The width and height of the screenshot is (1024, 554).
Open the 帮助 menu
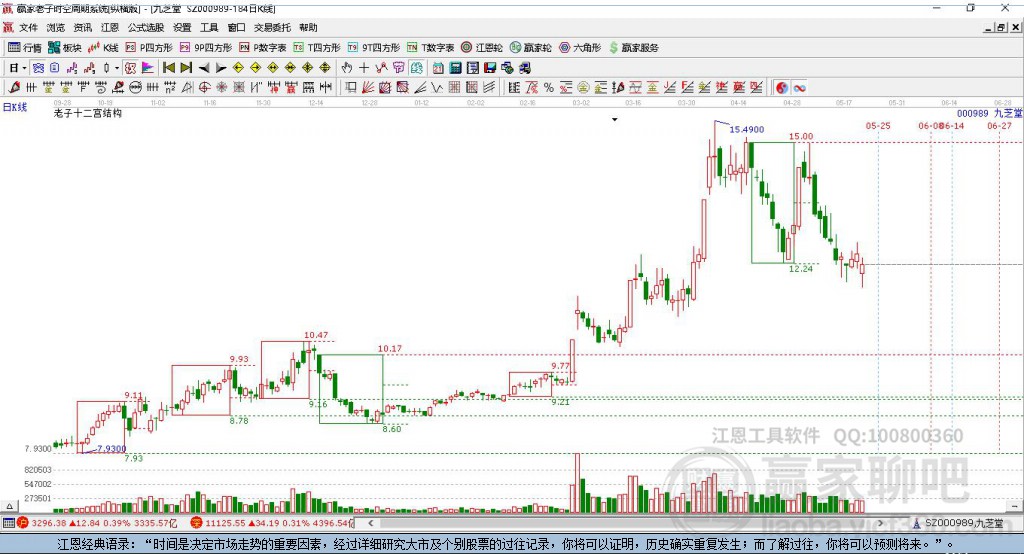tap(308, 27)
